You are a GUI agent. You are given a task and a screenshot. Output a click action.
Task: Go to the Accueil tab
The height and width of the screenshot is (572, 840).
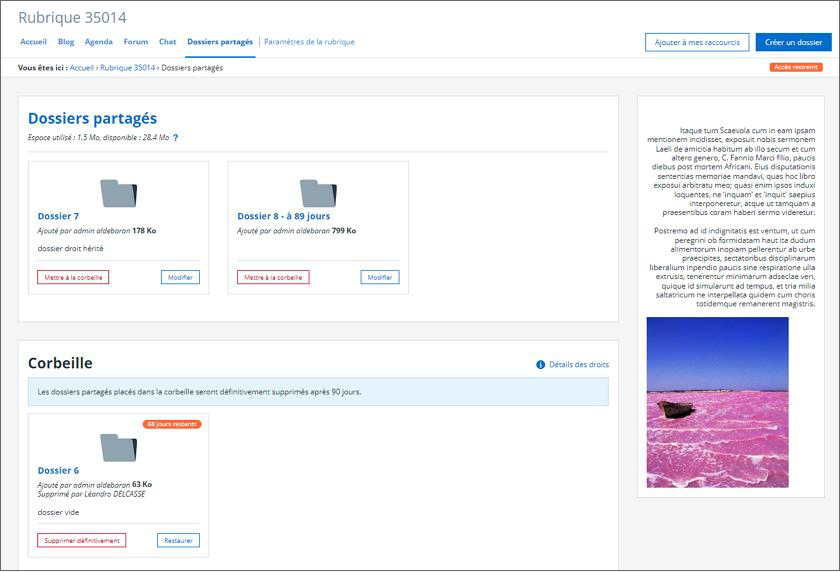click(33, 42)
